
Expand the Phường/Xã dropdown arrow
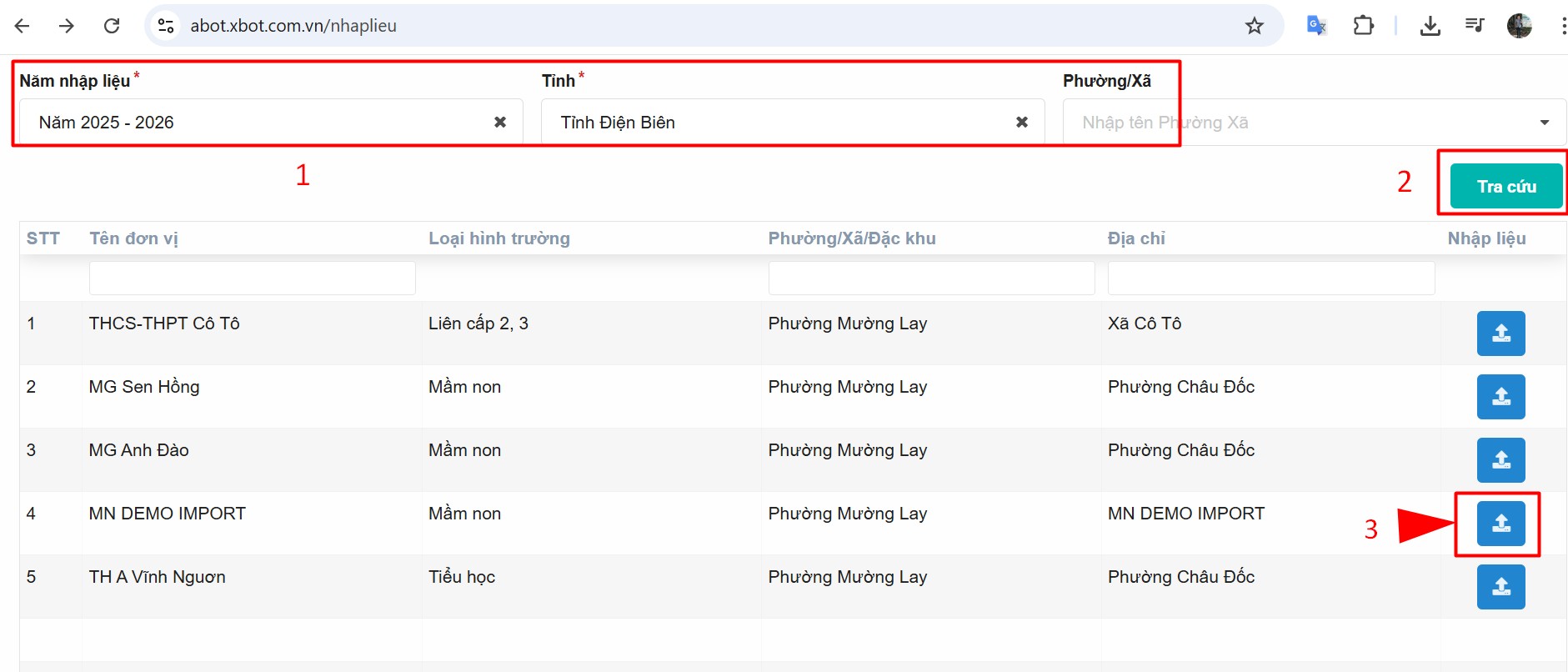(1544, 123)
